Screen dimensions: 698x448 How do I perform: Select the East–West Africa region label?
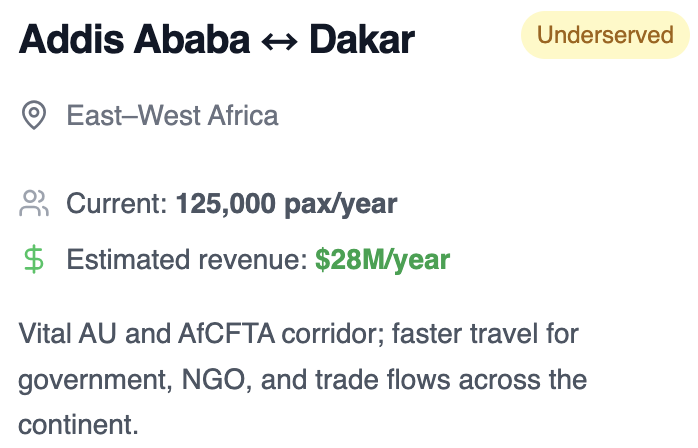[x=172, y=116]
